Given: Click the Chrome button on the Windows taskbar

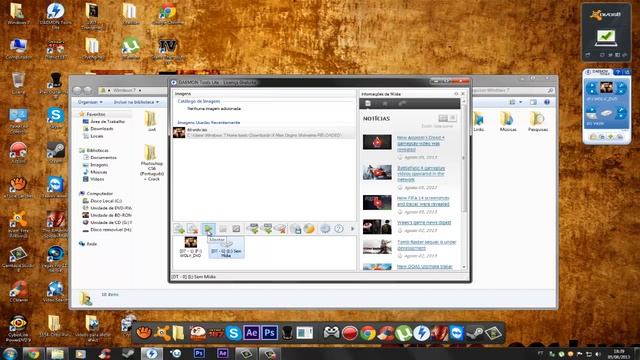Looking at the screenshot, I should click(x=33, y=353).
